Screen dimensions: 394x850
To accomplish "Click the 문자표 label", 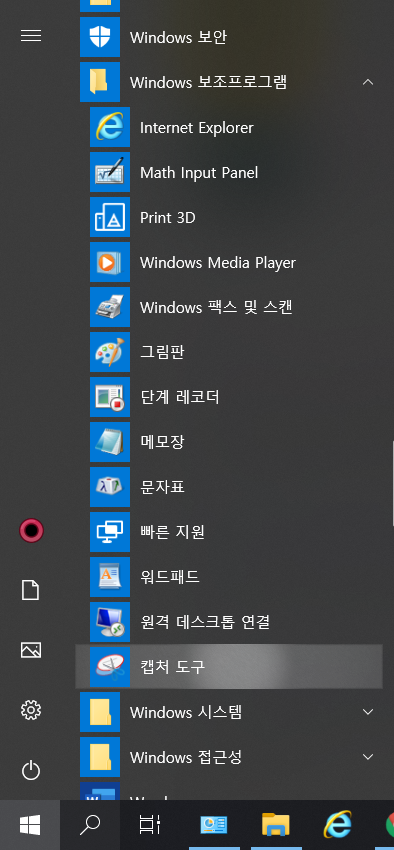I will point(162,487).
